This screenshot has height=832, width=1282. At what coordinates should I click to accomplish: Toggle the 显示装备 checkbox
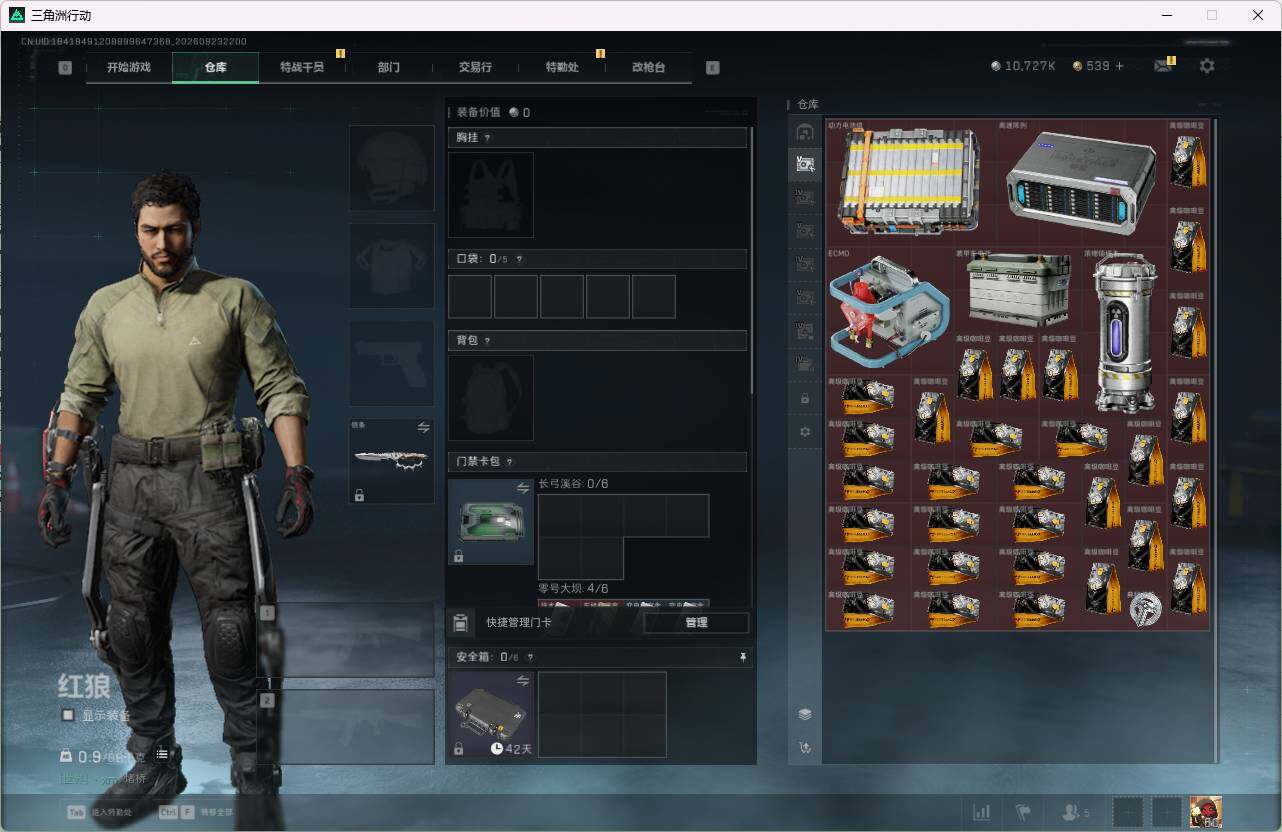pyautogui.click(x=68, y=715)
